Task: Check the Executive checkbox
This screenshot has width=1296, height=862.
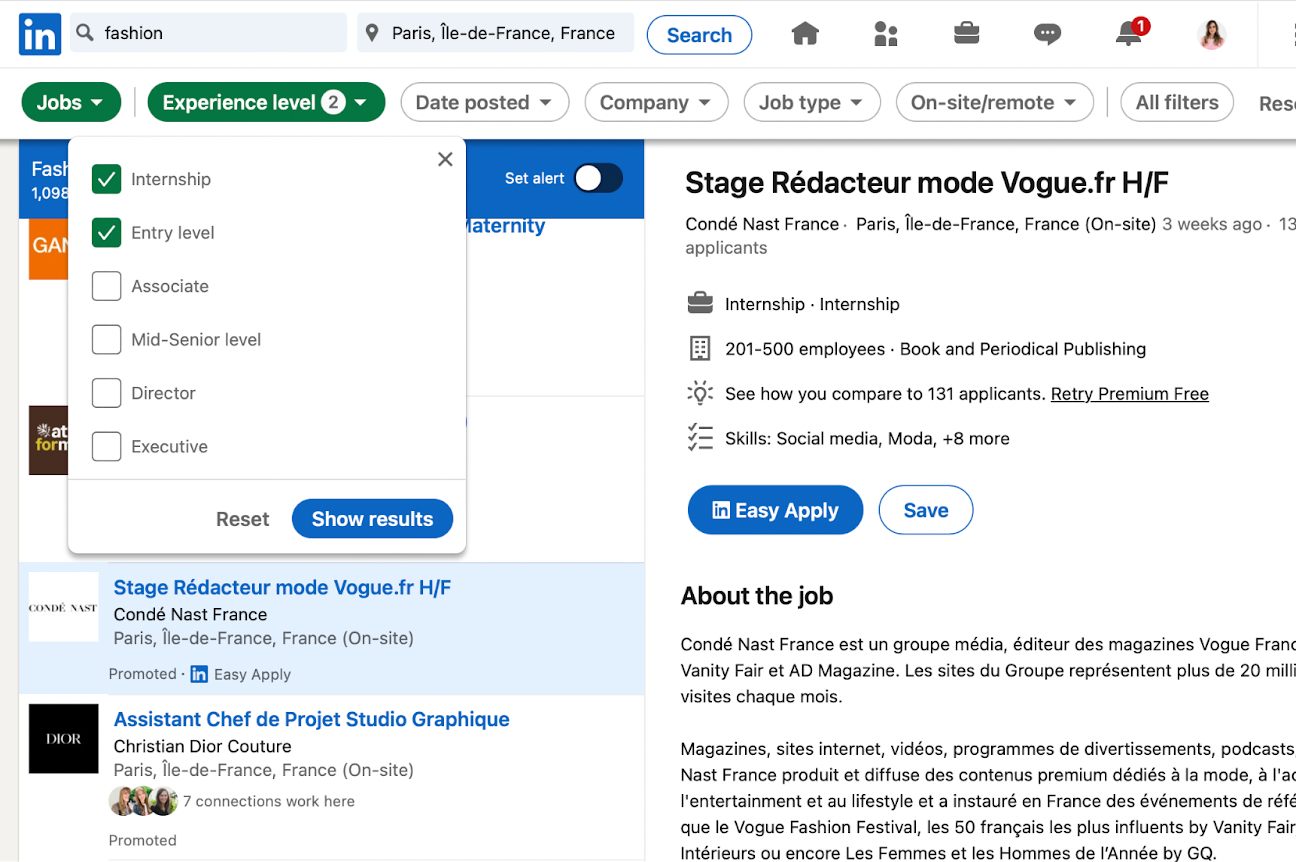Action: pyautogui.click(x=106, y=446)
